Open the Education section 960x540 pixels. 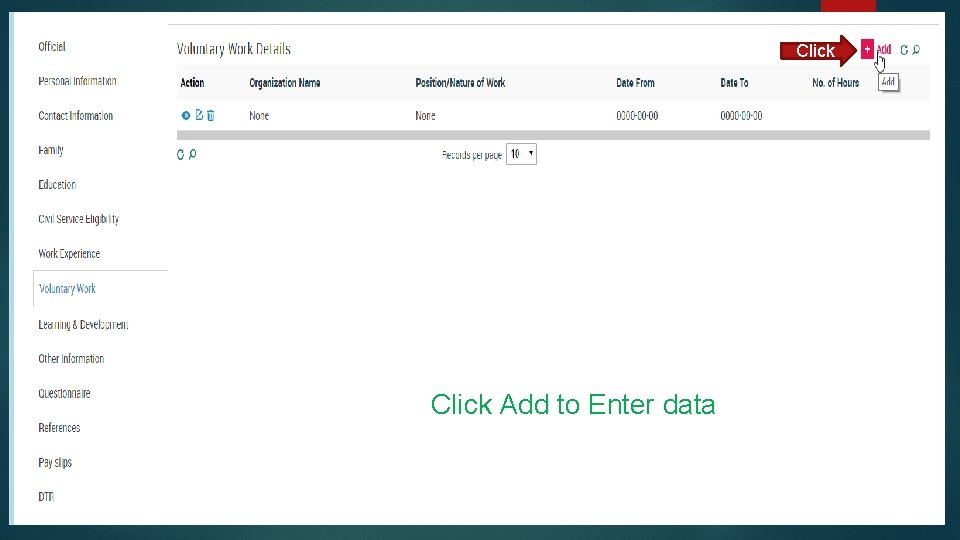pyautogui.click(x=57, y=184)
